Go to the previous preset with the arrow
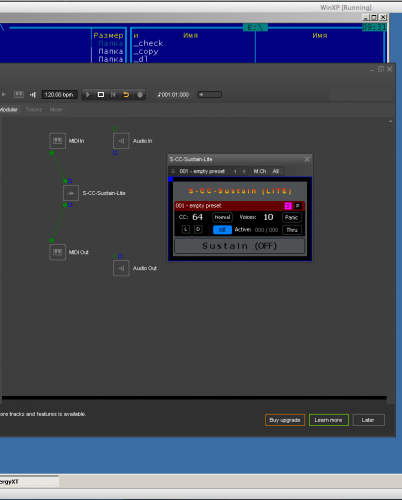402x500 pixels. click(x=235, y=171)
